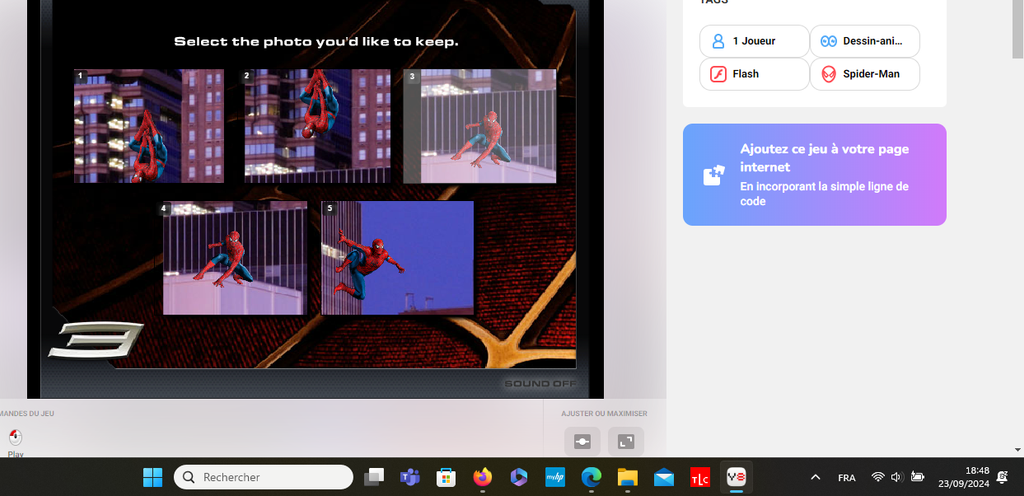Expand the hidden system tray icons
This screenshot has height=496, width=1024.
point(815,477)
